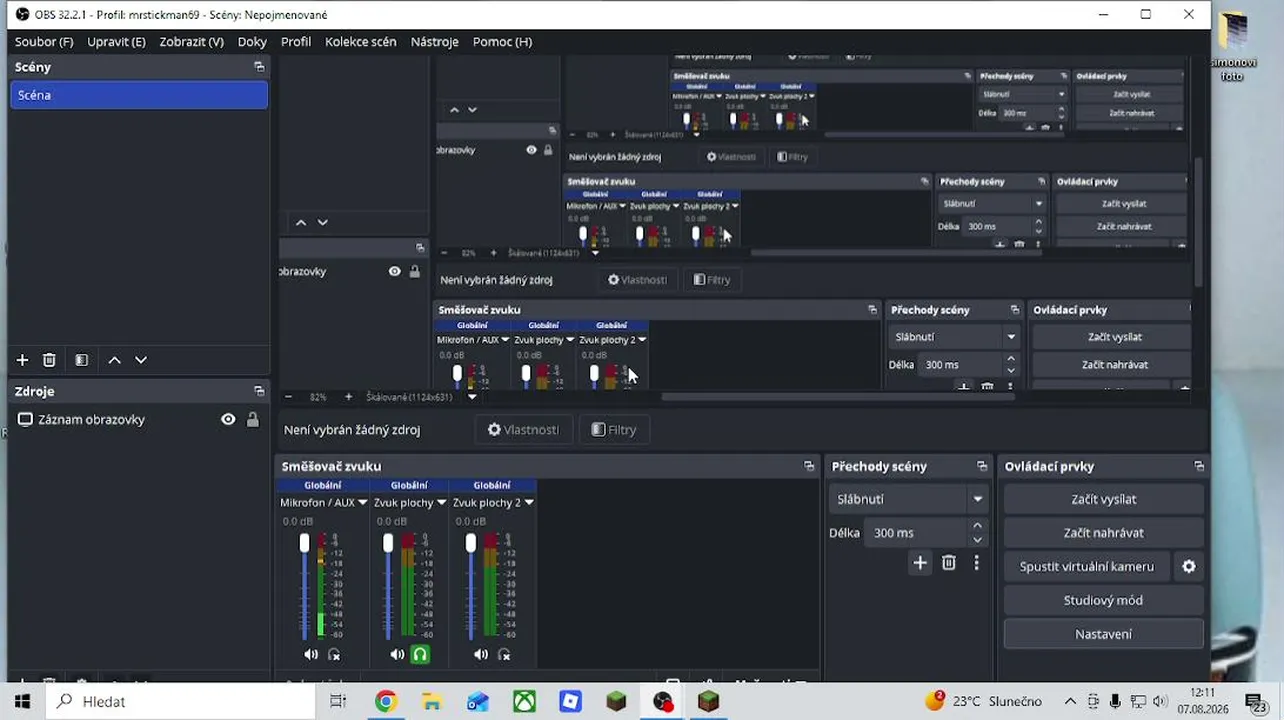The height and width of the screenshot is (720, 1284).
Task: Move scene down with arrow icon
Action: click(x=141, y=360)
